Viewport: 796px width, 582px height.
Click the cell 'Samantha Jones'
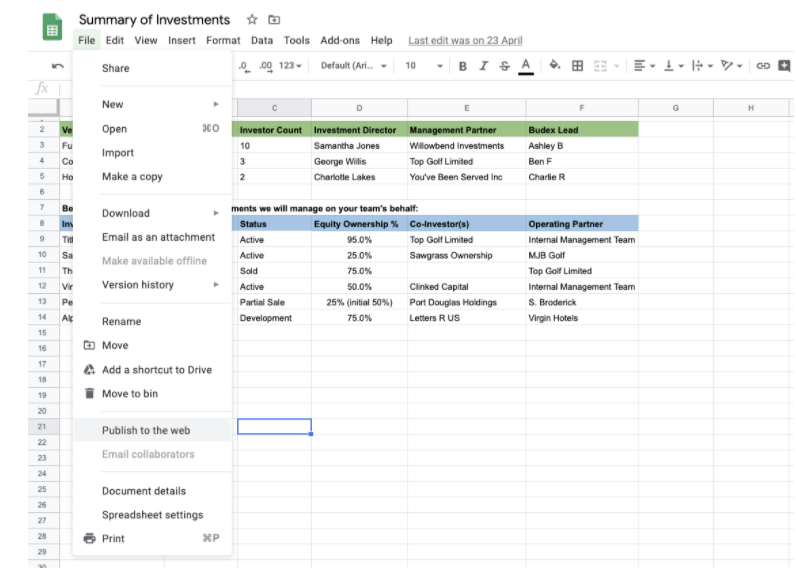click(359, 146)
